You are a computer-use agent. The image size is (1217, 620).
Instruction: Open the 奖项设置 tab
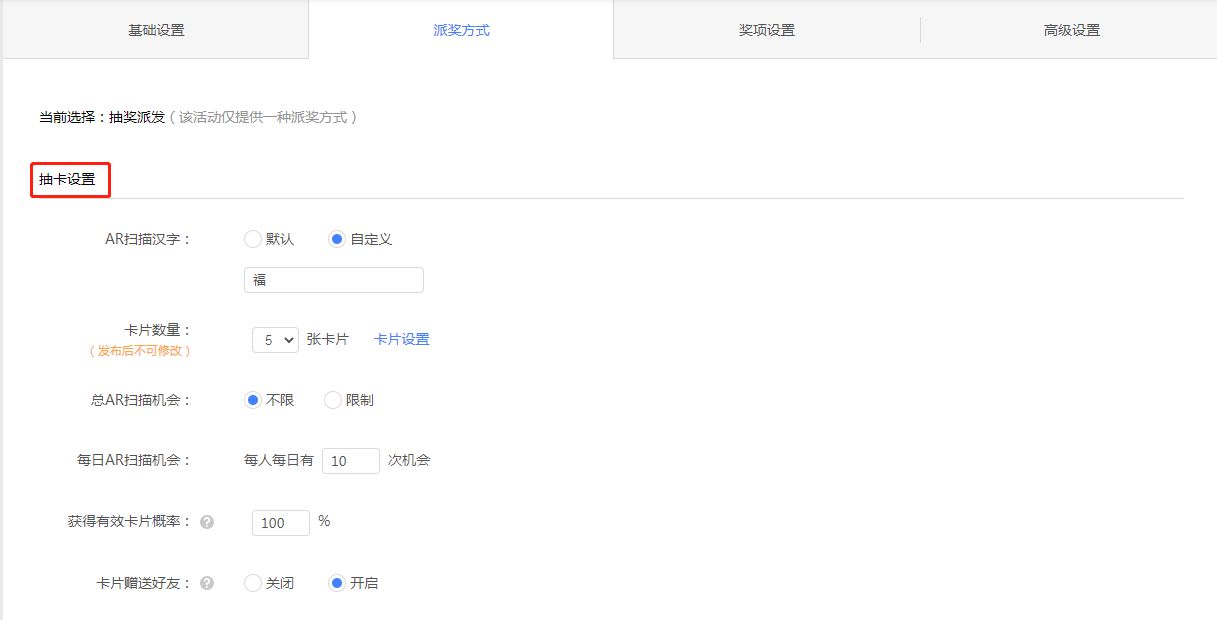click(x=767, y=30)
